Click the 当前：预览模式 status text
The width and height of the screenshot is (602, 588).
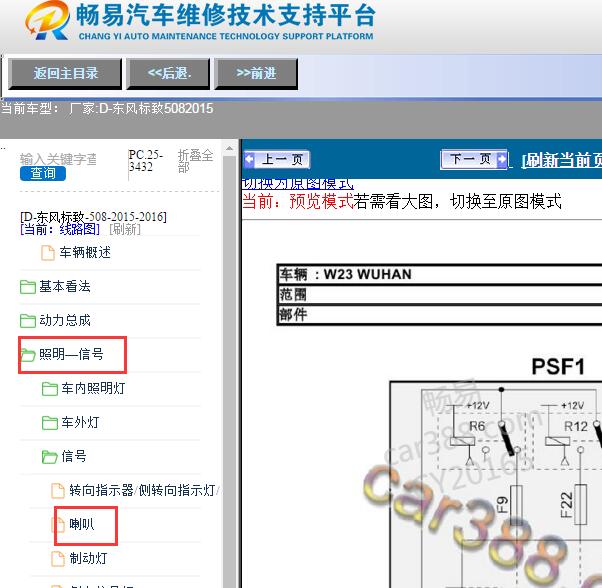pos(298,202)
